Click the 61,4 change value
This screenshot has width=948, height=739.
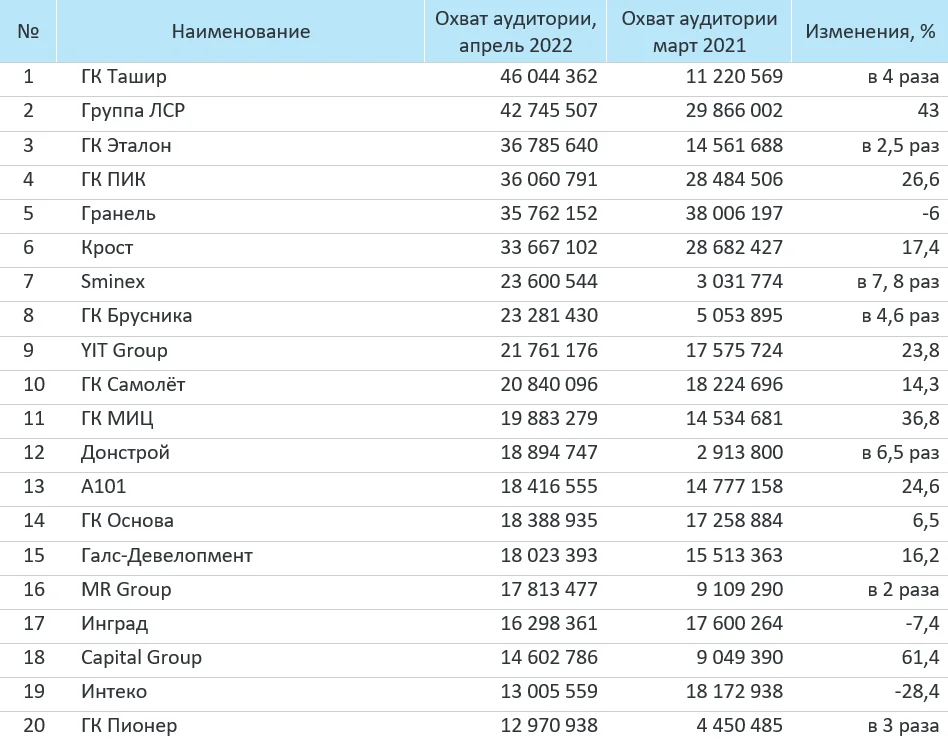click(x=920, y=657)
